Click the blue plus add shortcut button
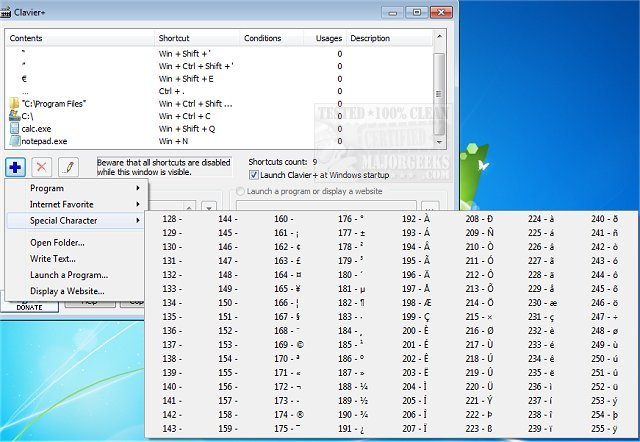This screenshot has height=442, width=640. pos(15,166)
